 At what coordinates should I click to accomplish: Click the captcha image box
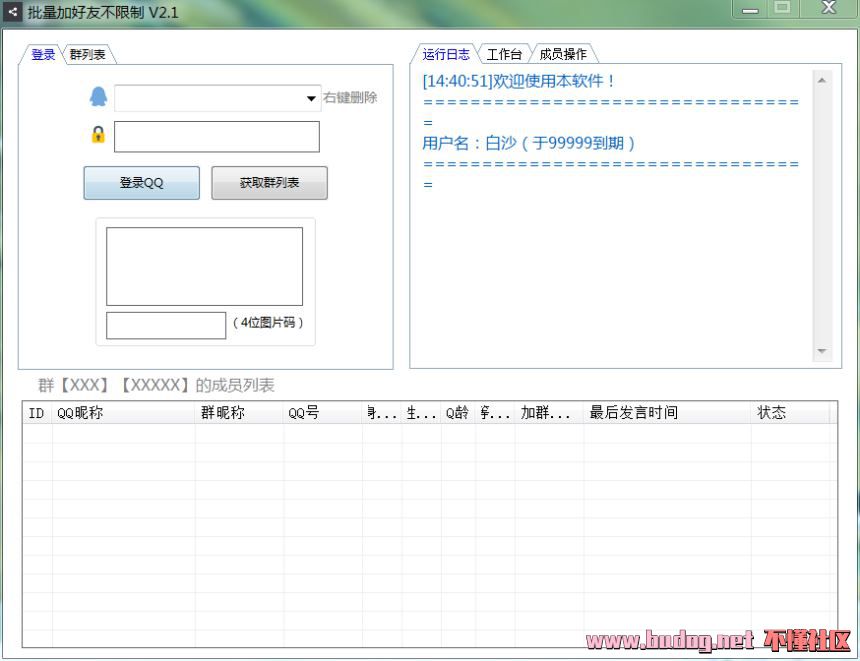(204, 266)
